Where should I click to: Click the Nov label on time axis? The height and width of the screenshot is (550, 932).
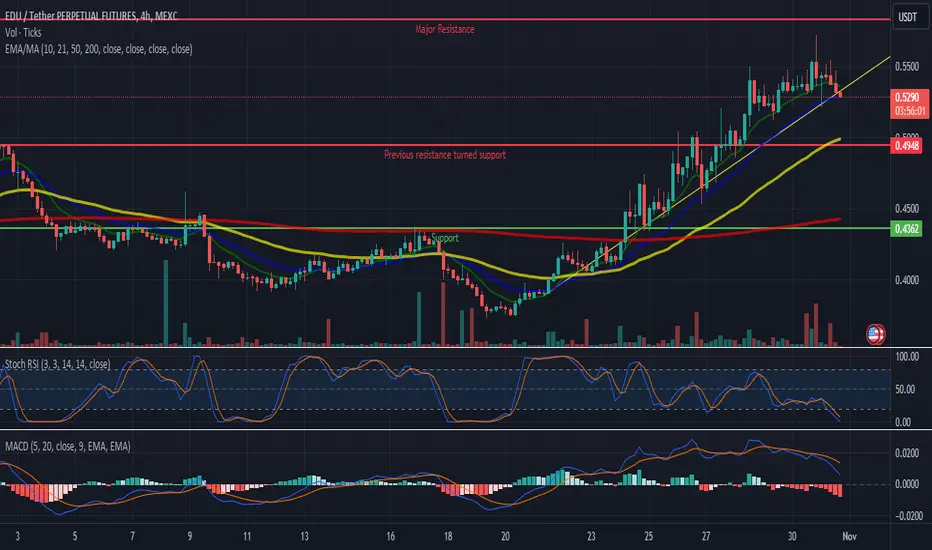point(849,536)
